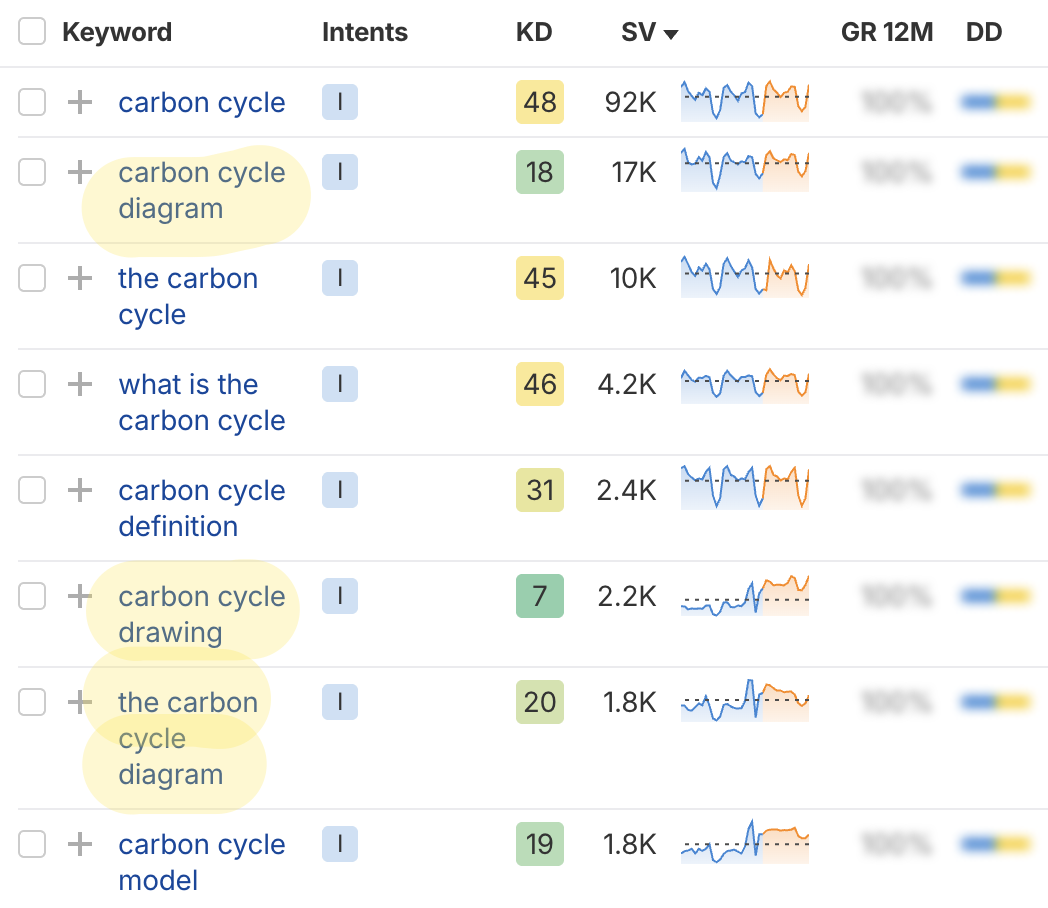Image resolution: width=1048 pixels, height=908 pixels.
Task: Select checkbox of 'what is the carbon cycle'
Action: tap(32, 384)
